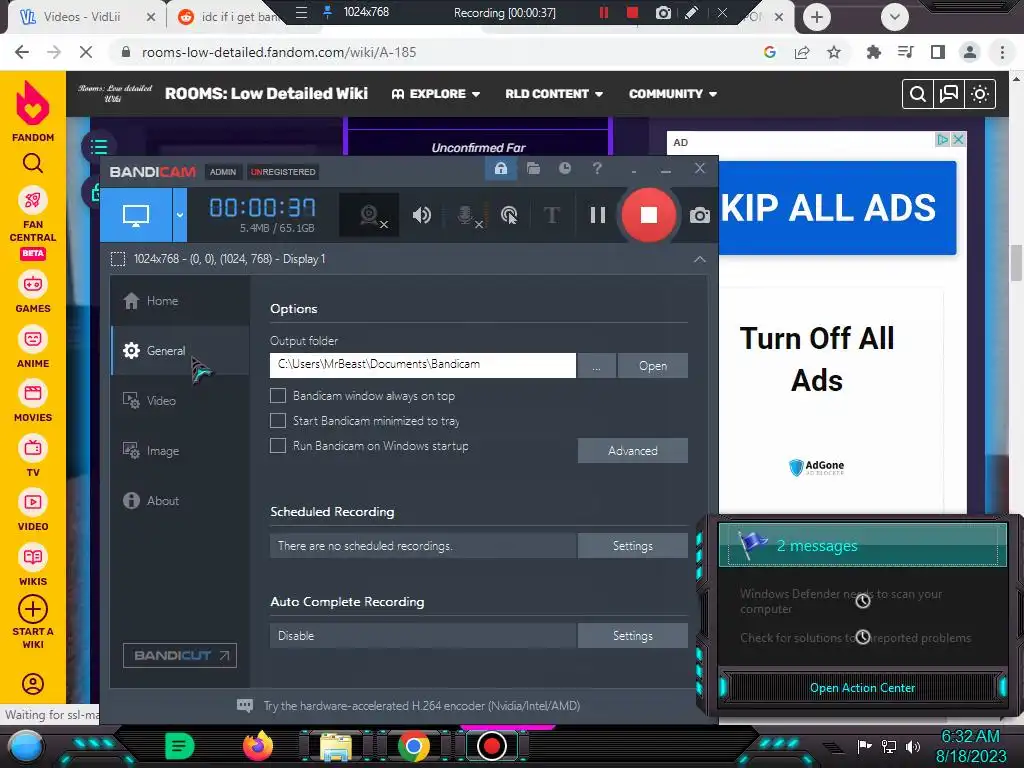Toggle mouse click effect icon
Image resolution: width=1024 pixels, height=768 pixels.
(x=509, y=215)
